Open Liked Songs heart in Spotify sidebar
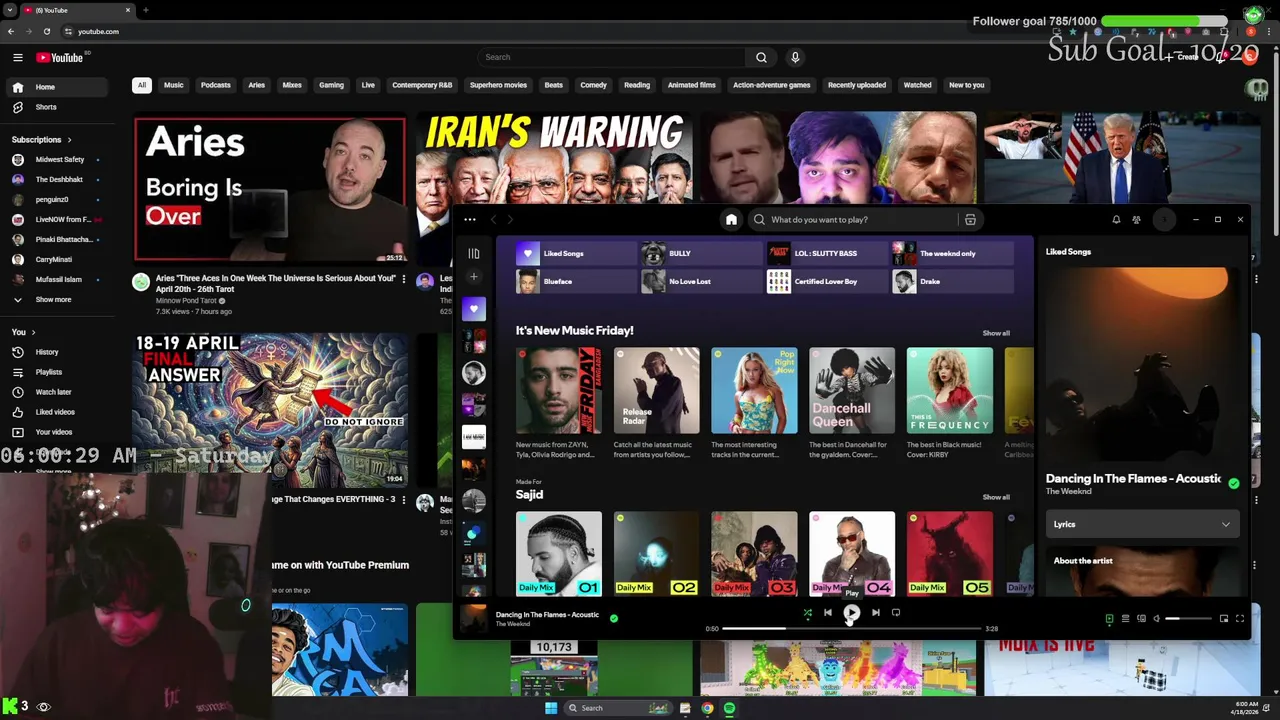The image size is (1280, 720). click(x=474, y=309)
